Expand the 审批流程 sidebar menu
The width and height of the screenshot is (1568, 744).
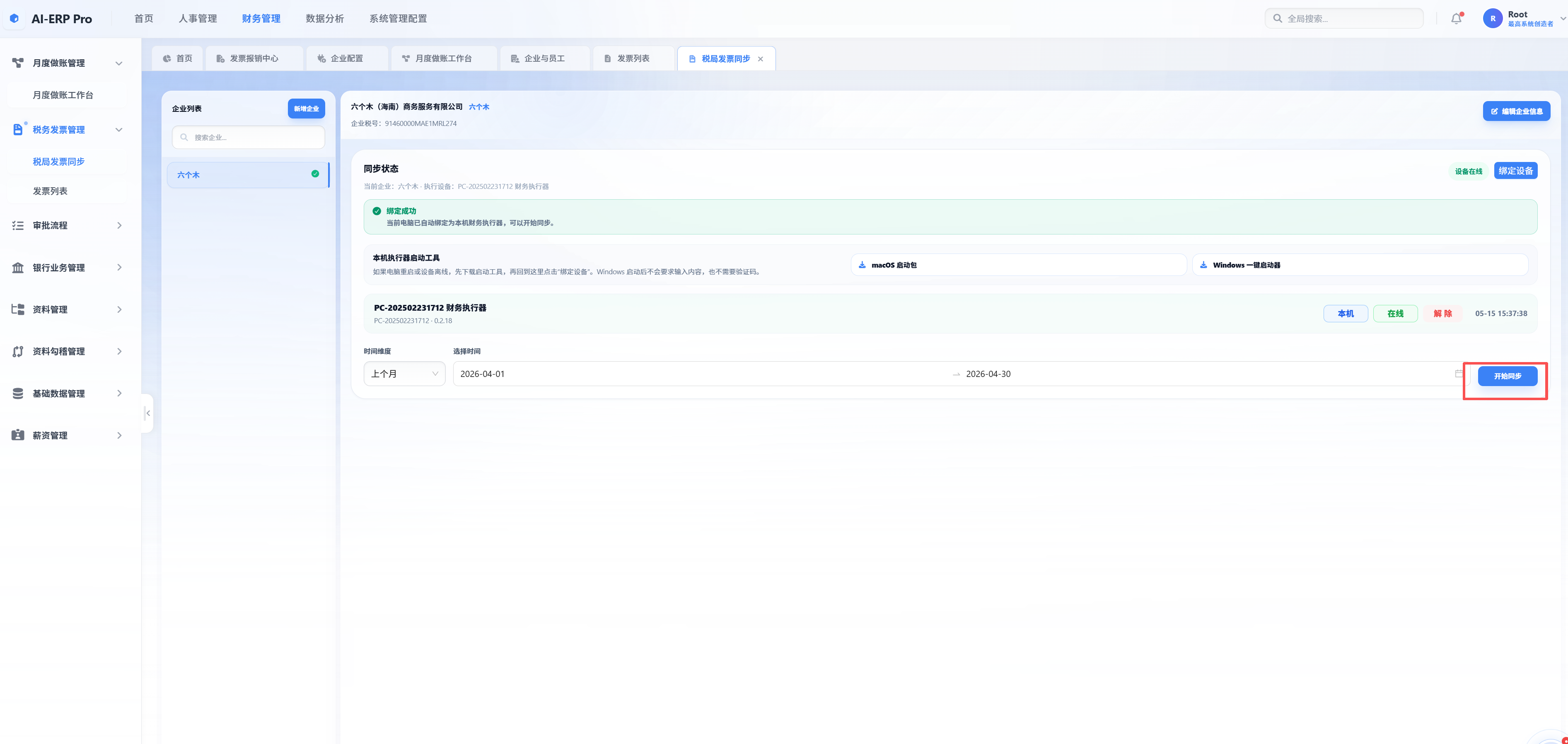tap(67, 225)
